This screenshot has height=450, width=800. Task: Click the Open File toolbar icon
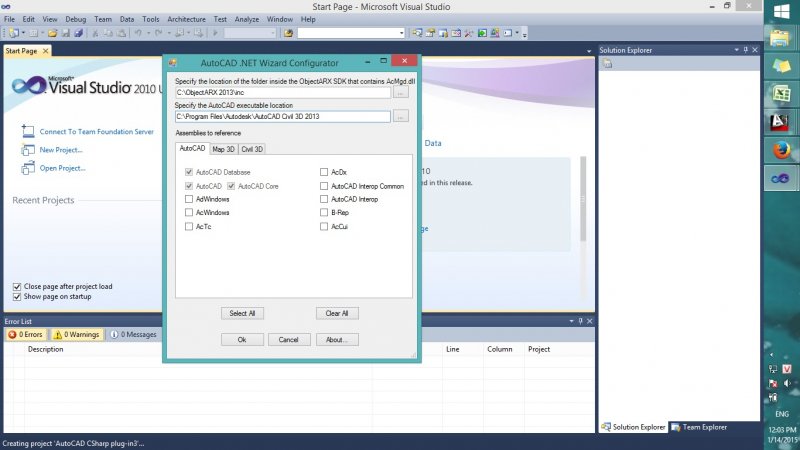point(52,33)
